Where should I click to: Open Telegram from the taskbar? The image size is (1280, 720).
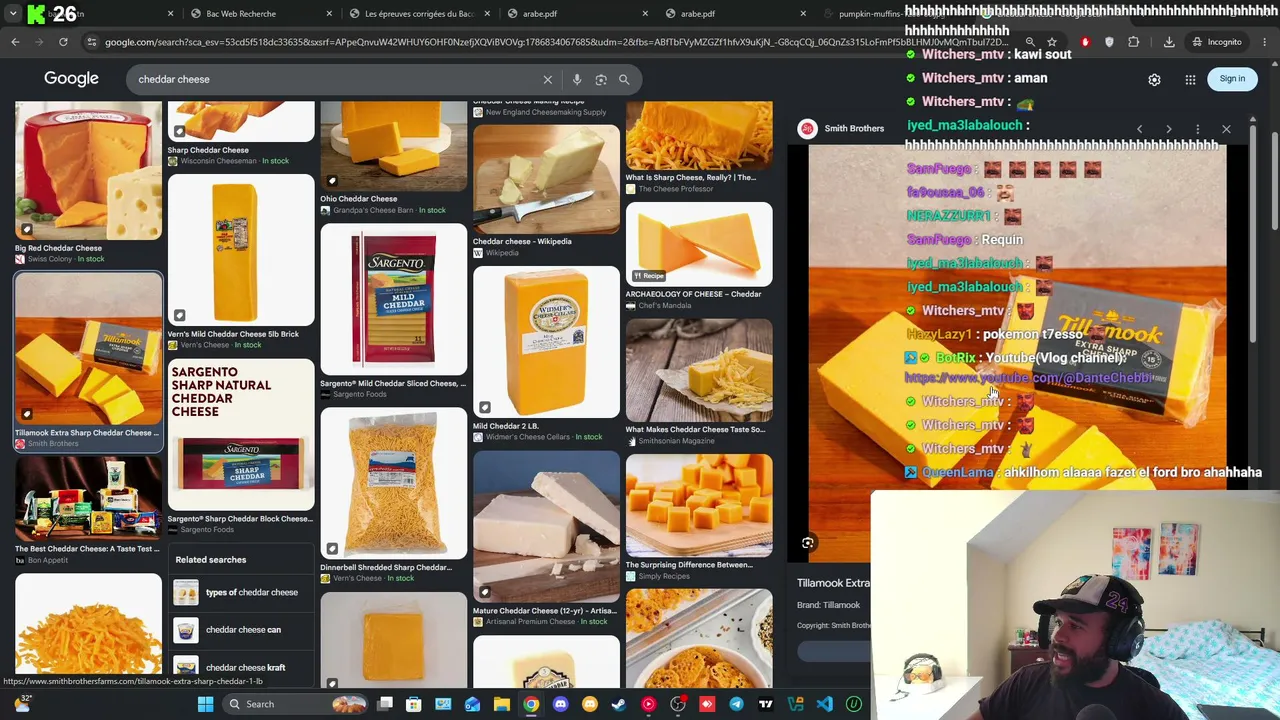(x=736, y=704)
